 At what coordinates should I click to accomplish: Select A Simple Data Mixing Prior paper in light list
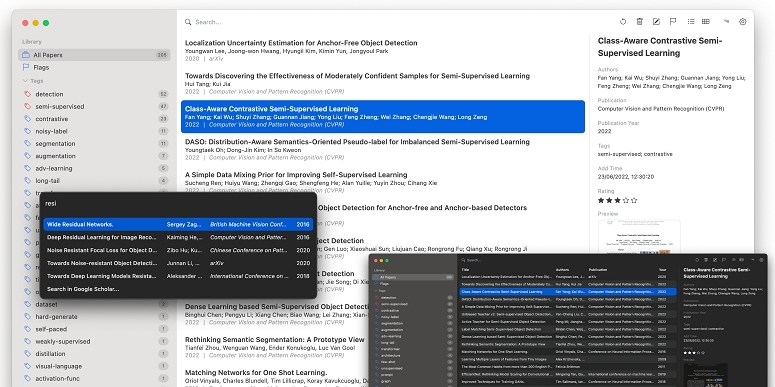(383, 182)
